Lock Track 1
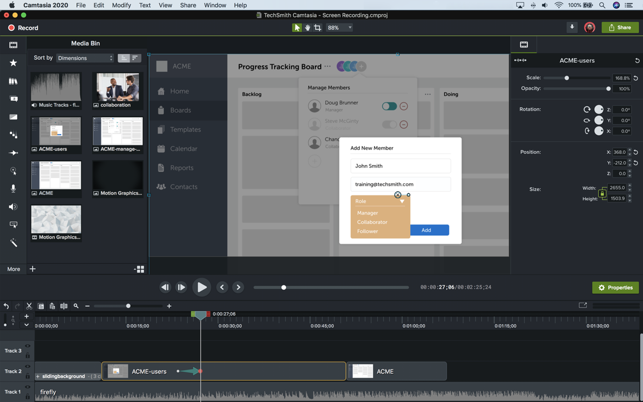The image size is (643, 402). (x=27, y=395)
